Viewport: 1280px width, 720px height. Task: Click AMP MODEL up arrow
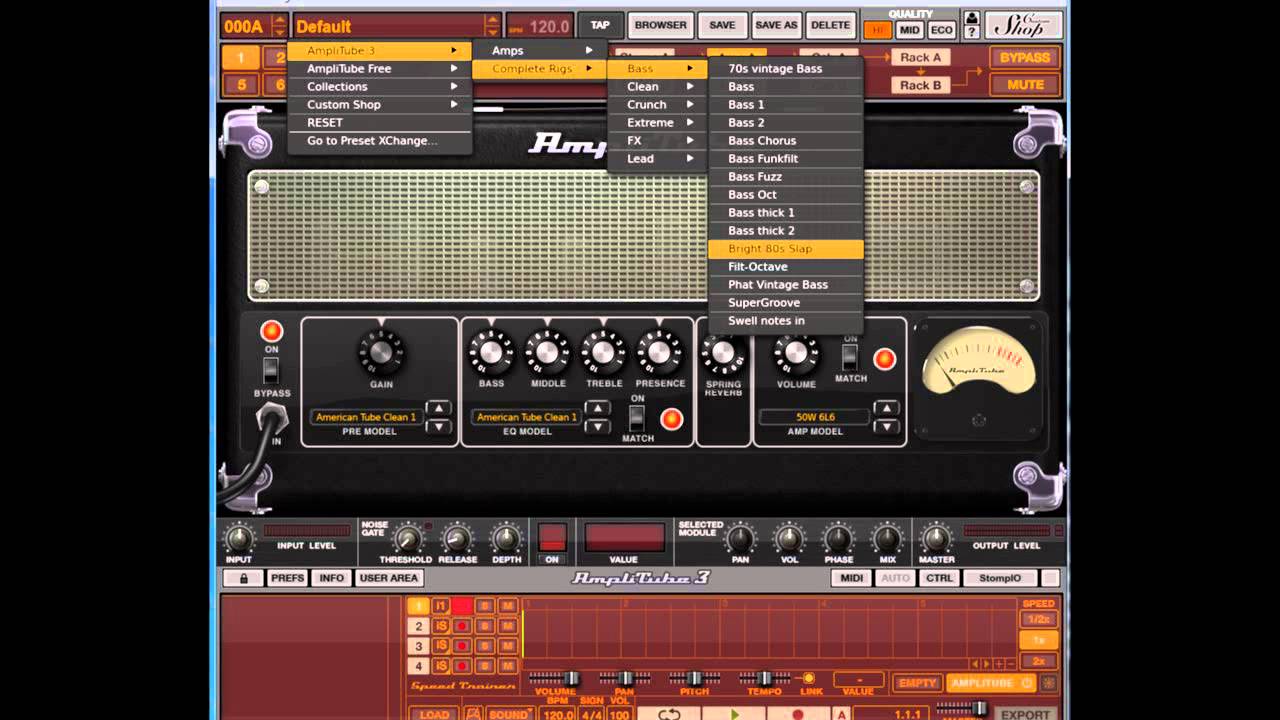(886, 408)
